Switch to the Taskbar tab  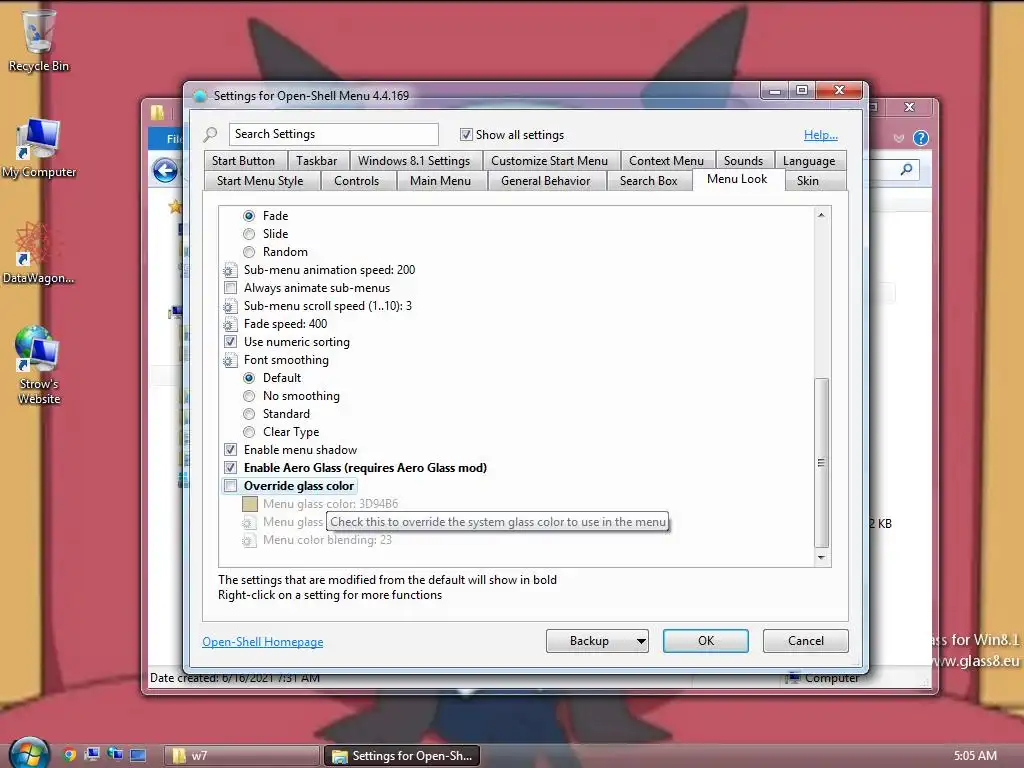point(317,161)
